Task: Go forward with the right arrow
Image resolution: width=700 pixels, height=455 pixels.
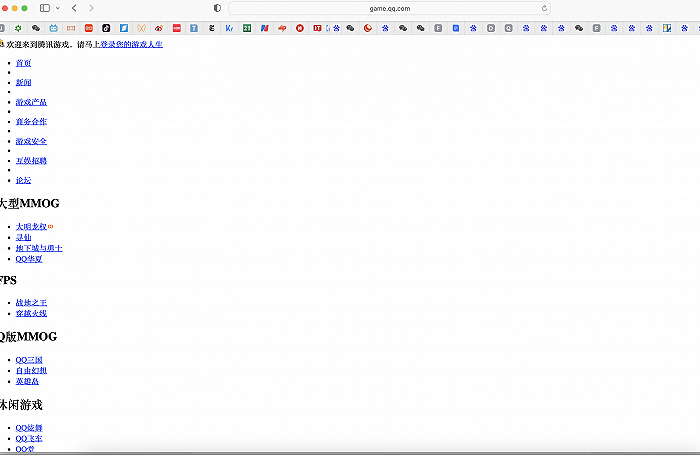Action: [x=91, y=8]
